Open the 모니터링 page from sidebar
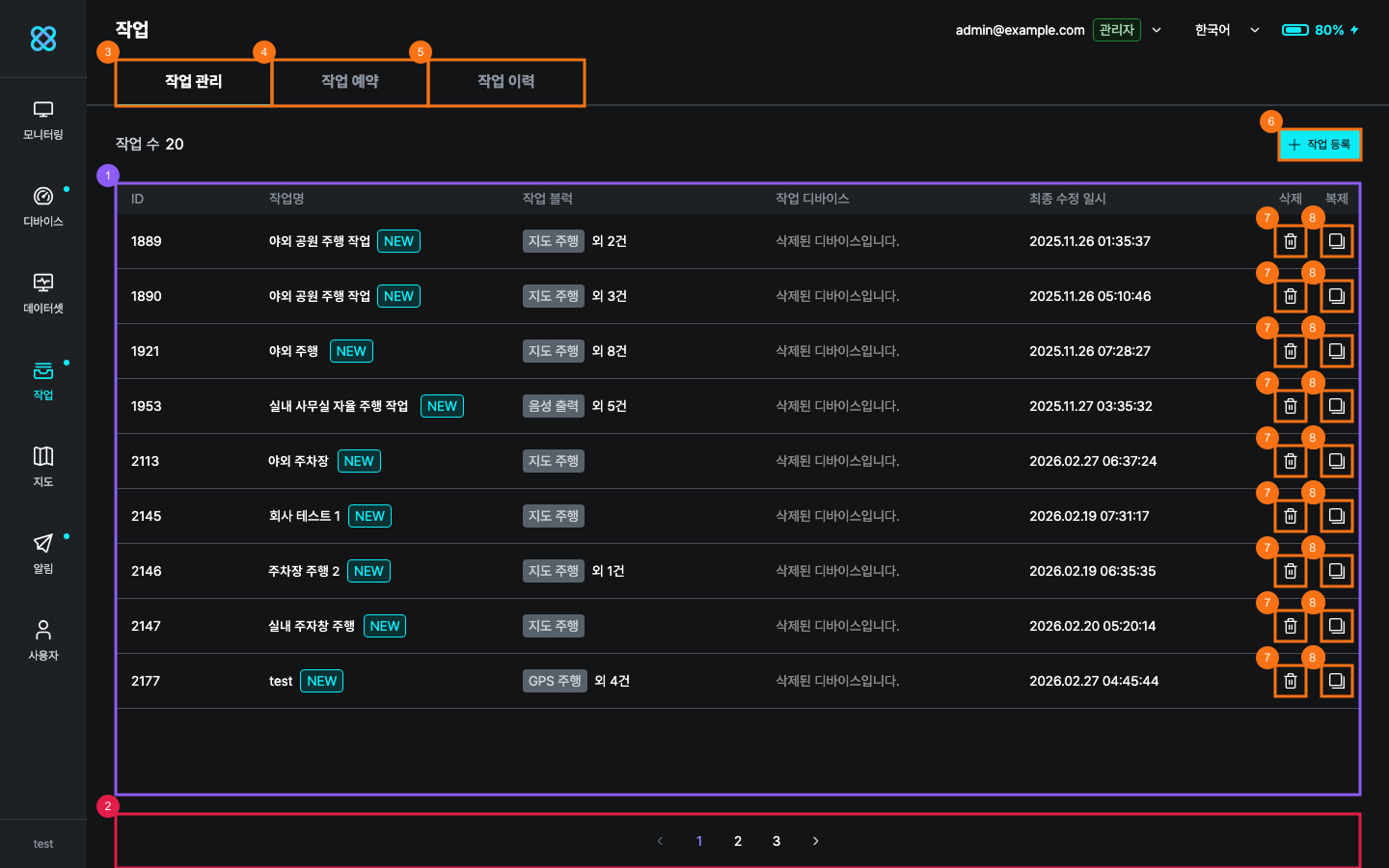The width and height of the screenshot is (1389, 868). pos(42,121)
